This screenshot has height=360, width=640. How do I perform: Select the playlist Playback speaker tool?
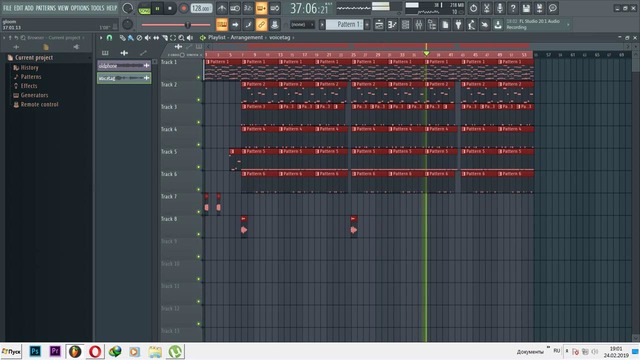coord(190,38)
